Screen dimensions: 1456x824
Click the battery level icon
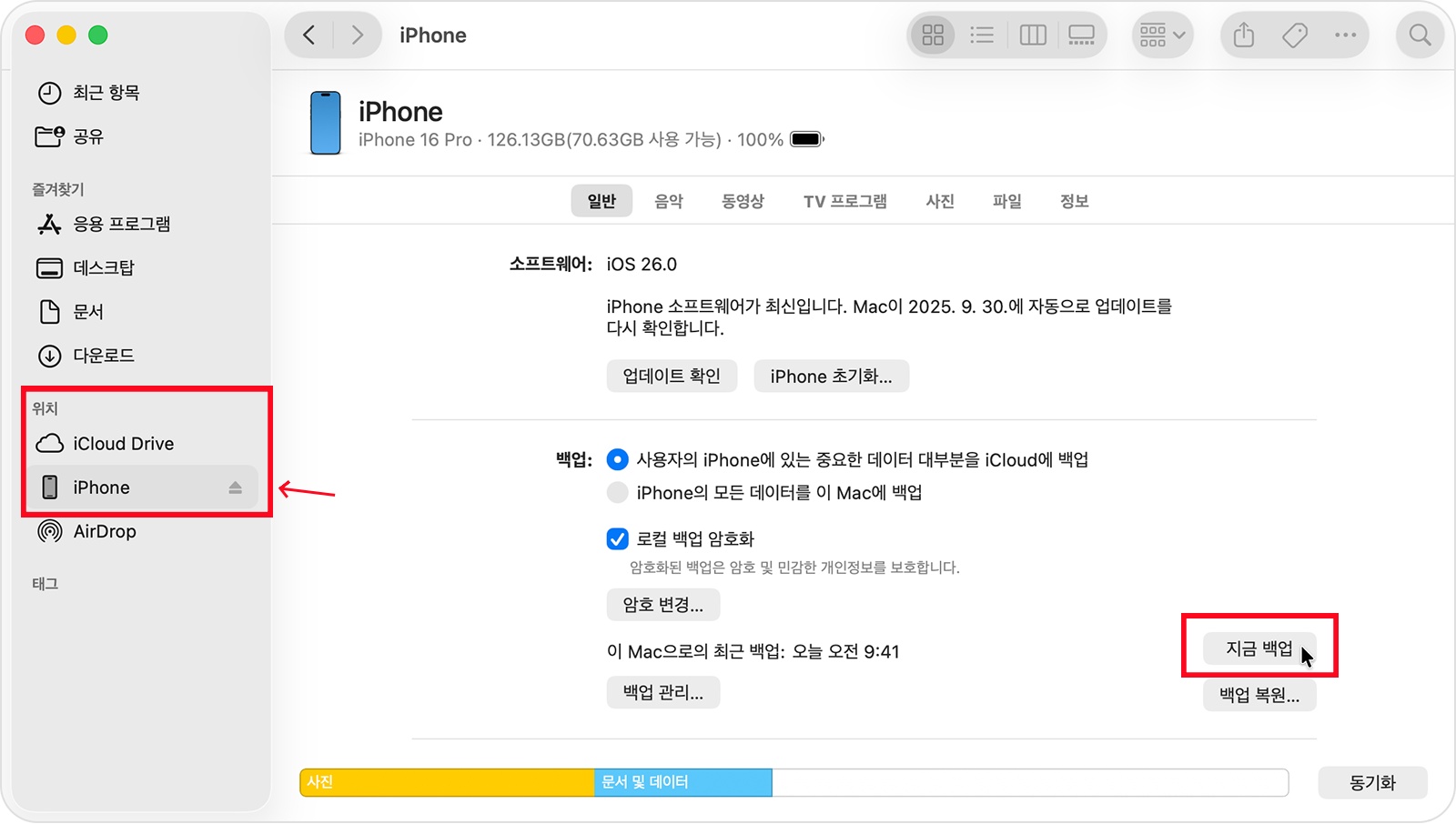(806, 139)
